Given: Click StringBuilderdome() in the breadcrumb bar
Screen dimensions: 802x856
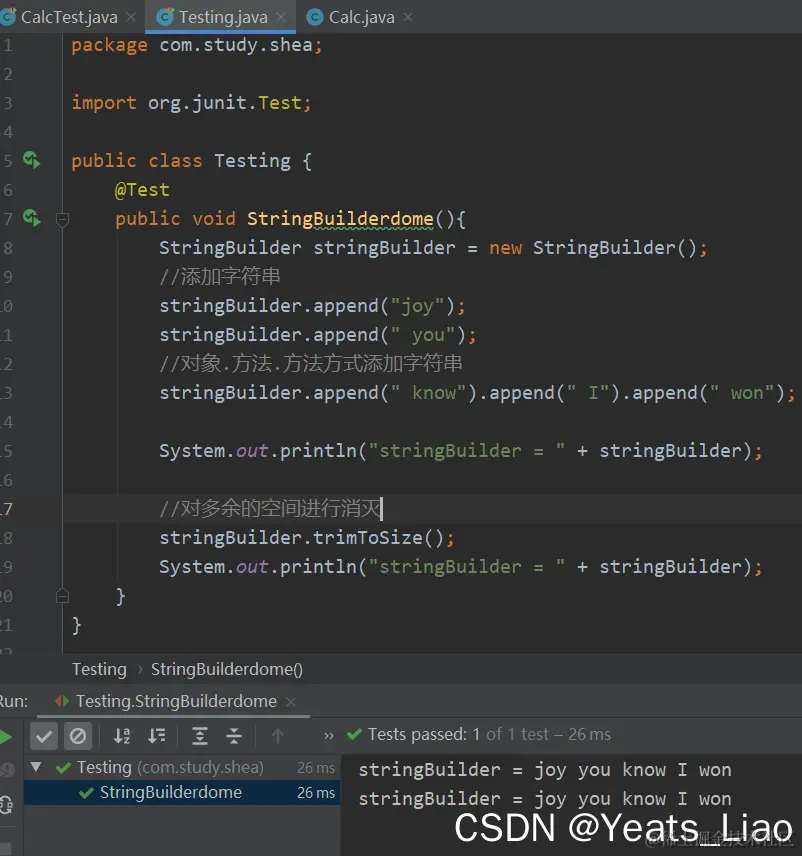Looking at the screenshot, I should coord(227,669).
